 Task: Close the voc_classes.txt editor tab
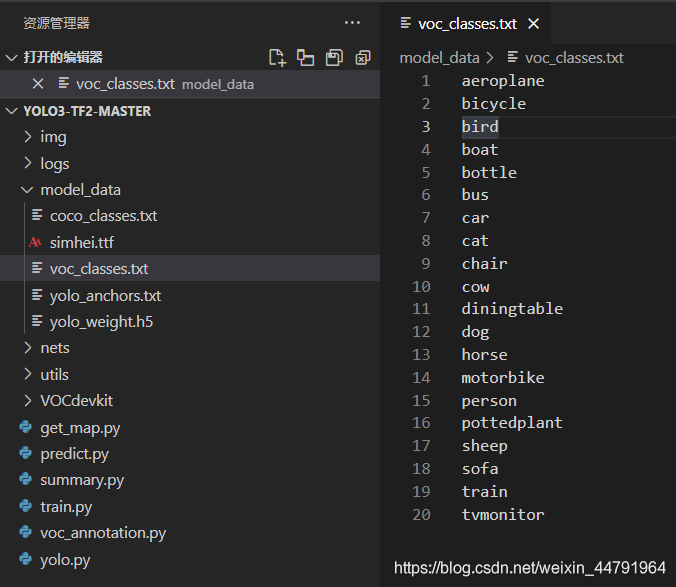(533, 24)
